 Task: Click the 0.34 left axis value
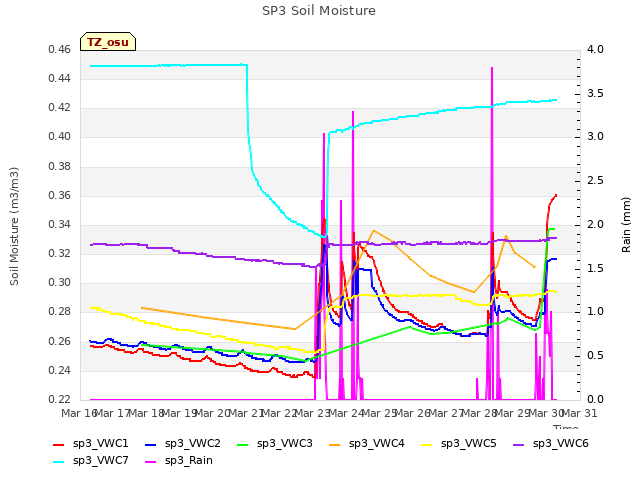pos(60,224)
